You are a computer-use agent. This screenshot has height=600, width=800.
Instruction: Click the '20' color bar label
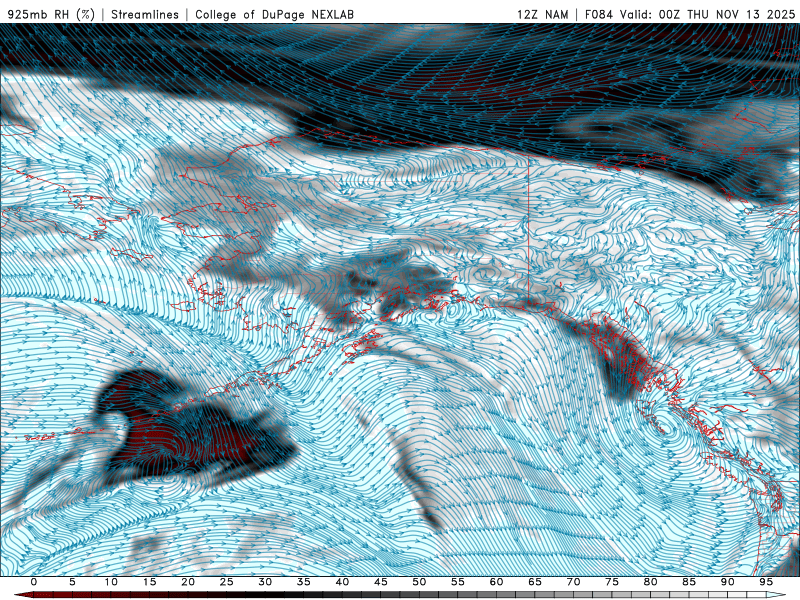pos(188,582)
